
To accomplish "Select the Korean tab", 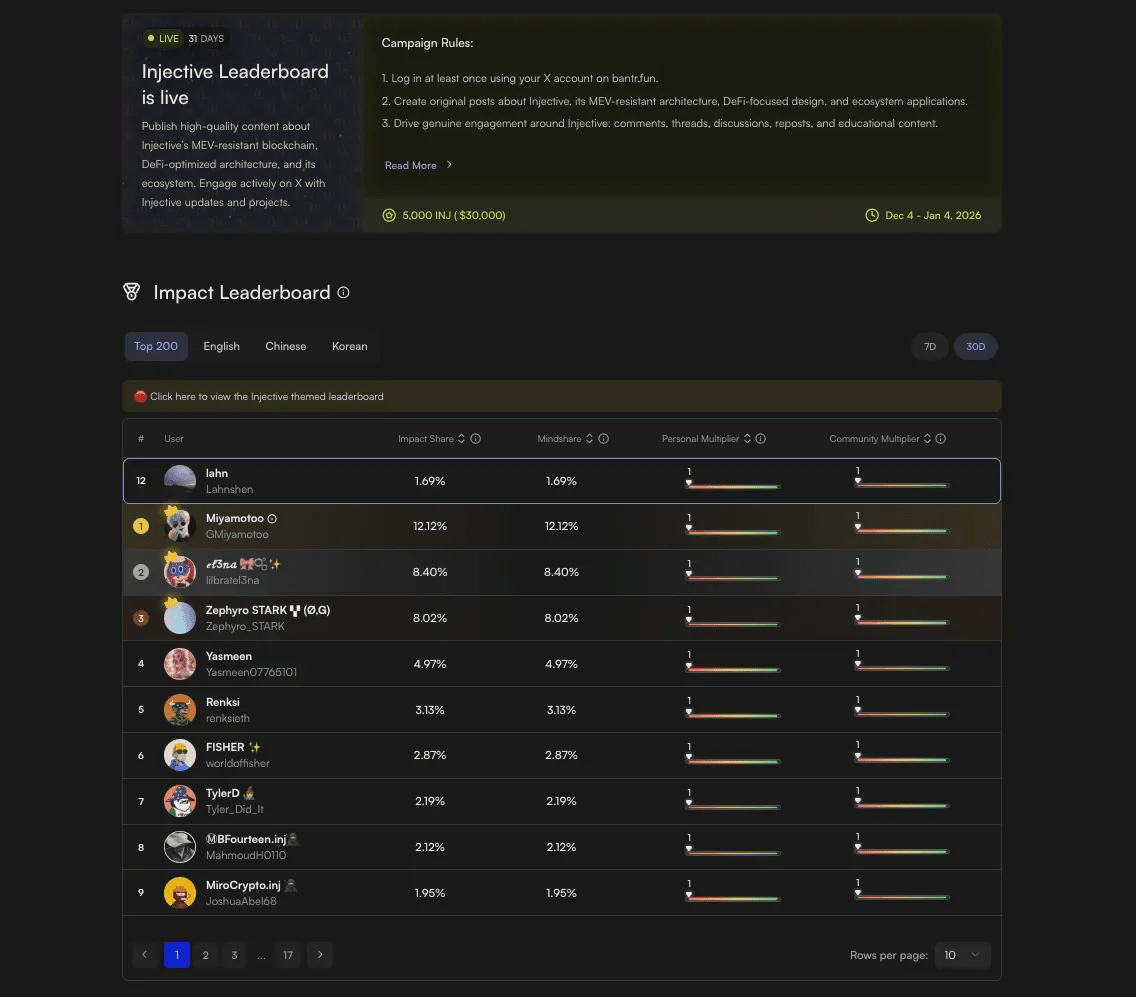I will pos(349,346).
